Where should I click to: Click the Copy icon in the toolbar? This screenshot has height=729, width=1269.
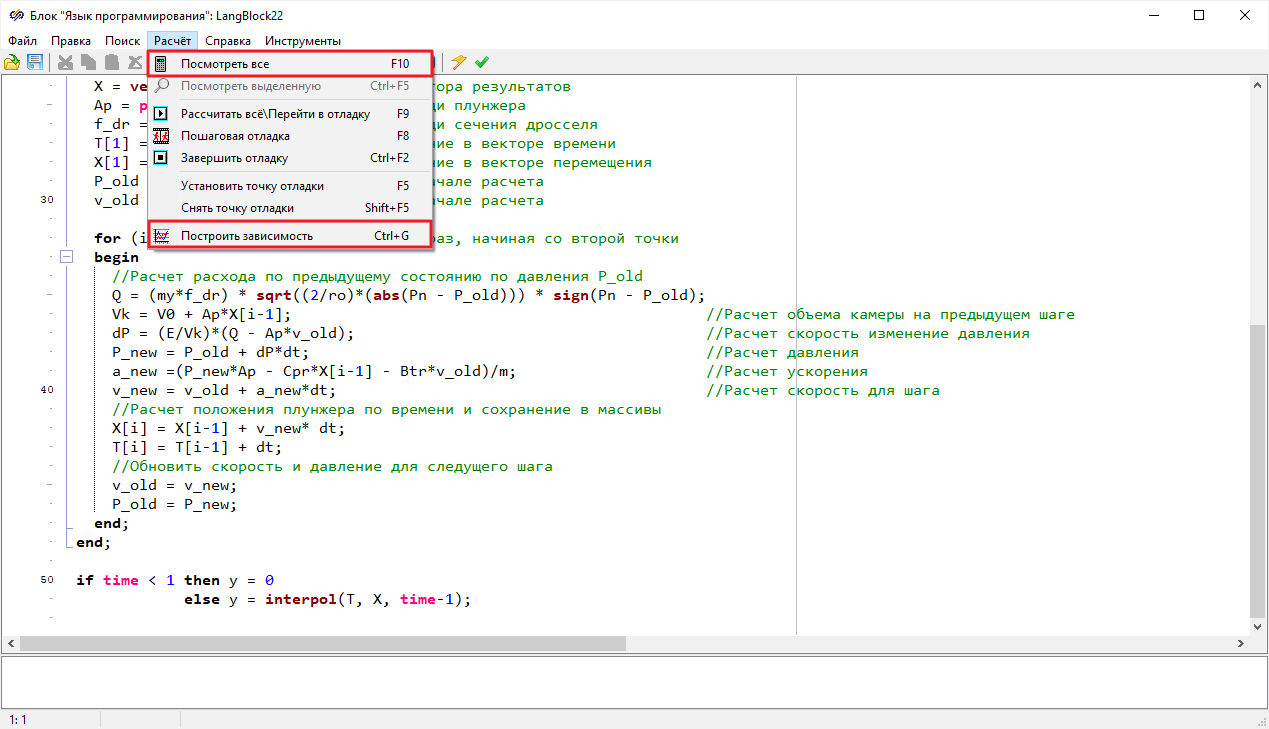click(89, 63)
